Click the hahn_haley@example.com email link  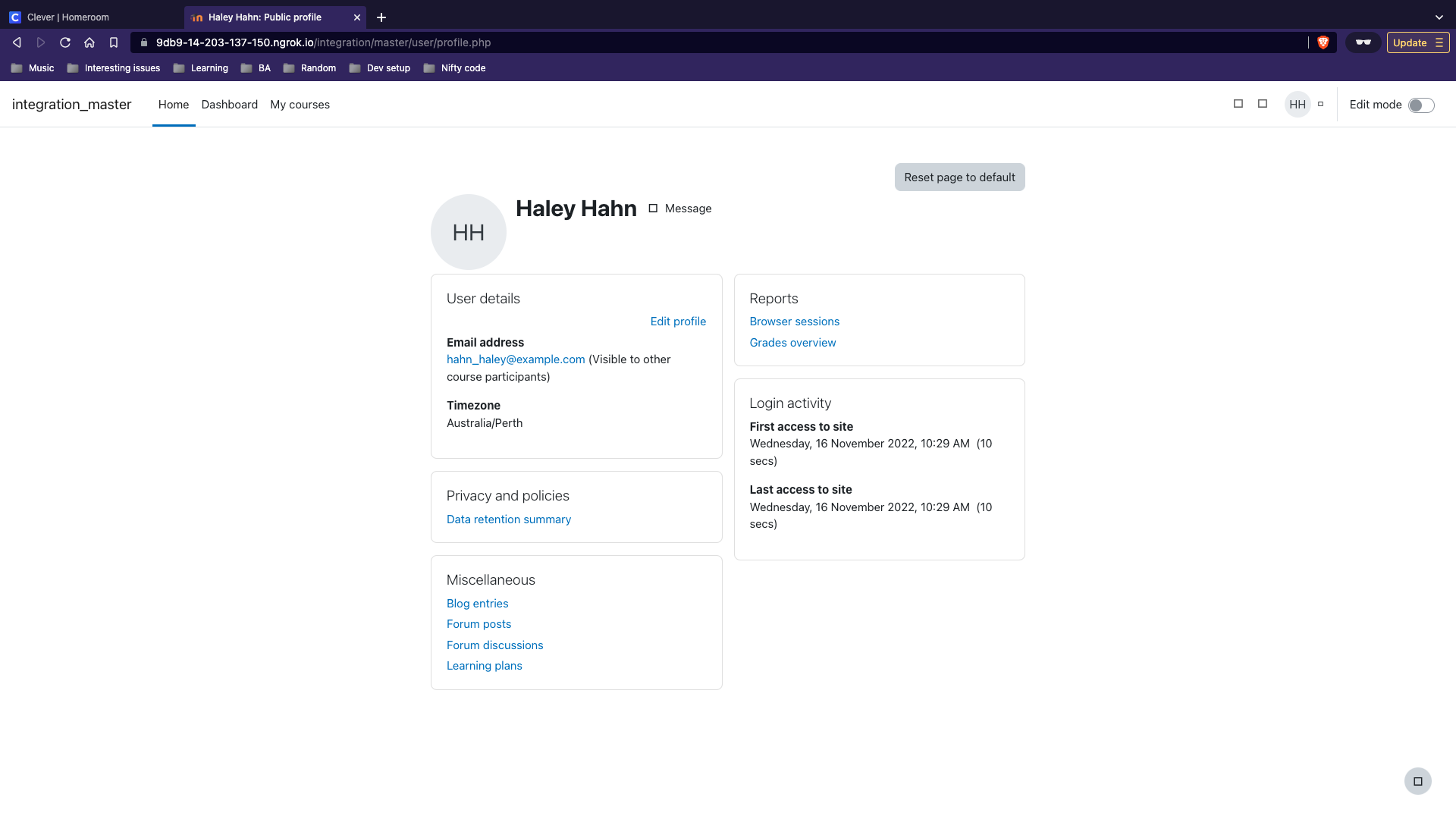pyautogui.click(x=516, y=359)
